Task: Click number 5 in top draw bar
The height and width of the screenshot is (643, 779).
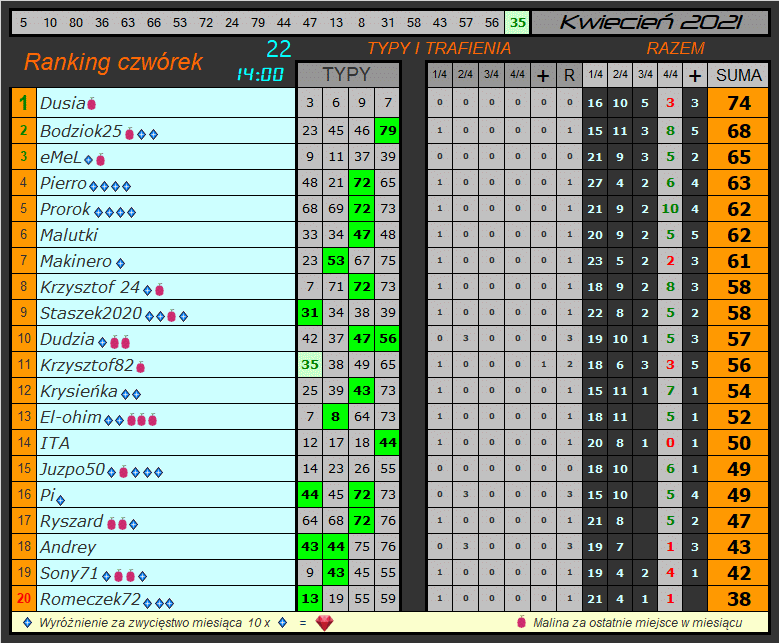Action: 23,23
